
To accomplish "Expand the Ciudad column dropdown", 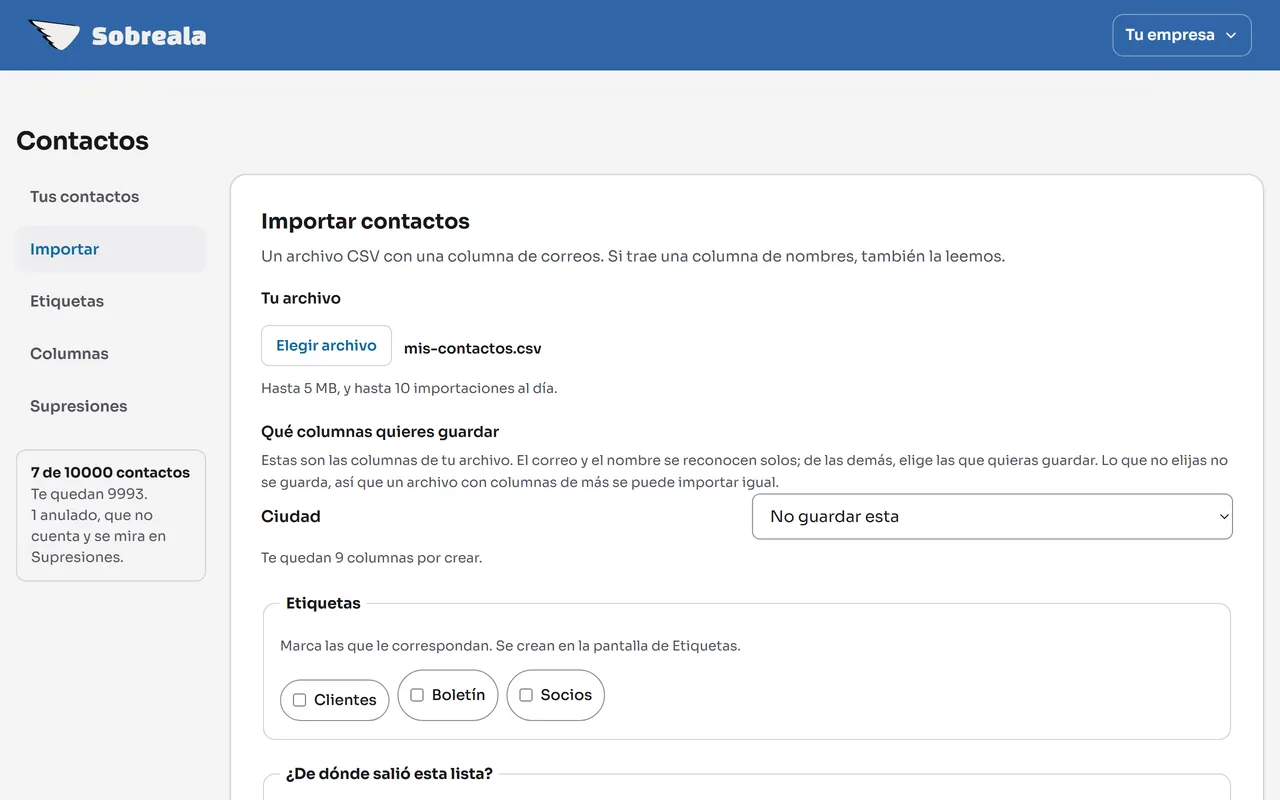I will click(x=992, y=517).
